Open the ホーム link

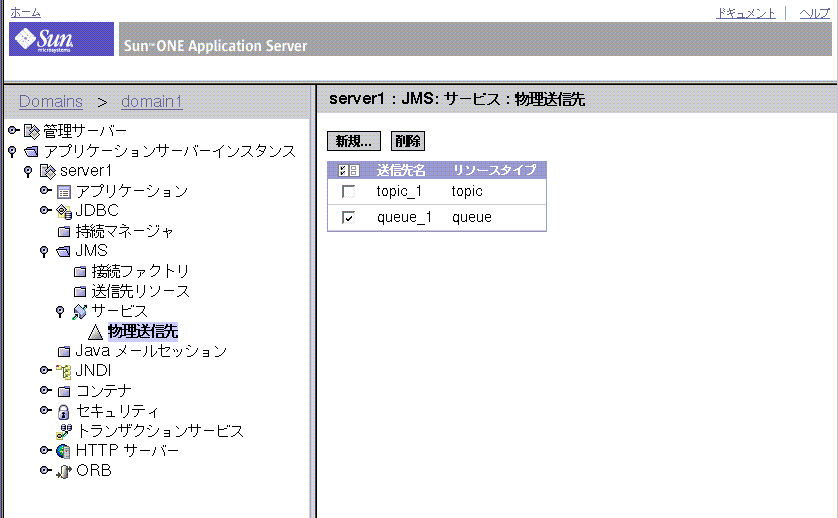click(x=25, y=12)
